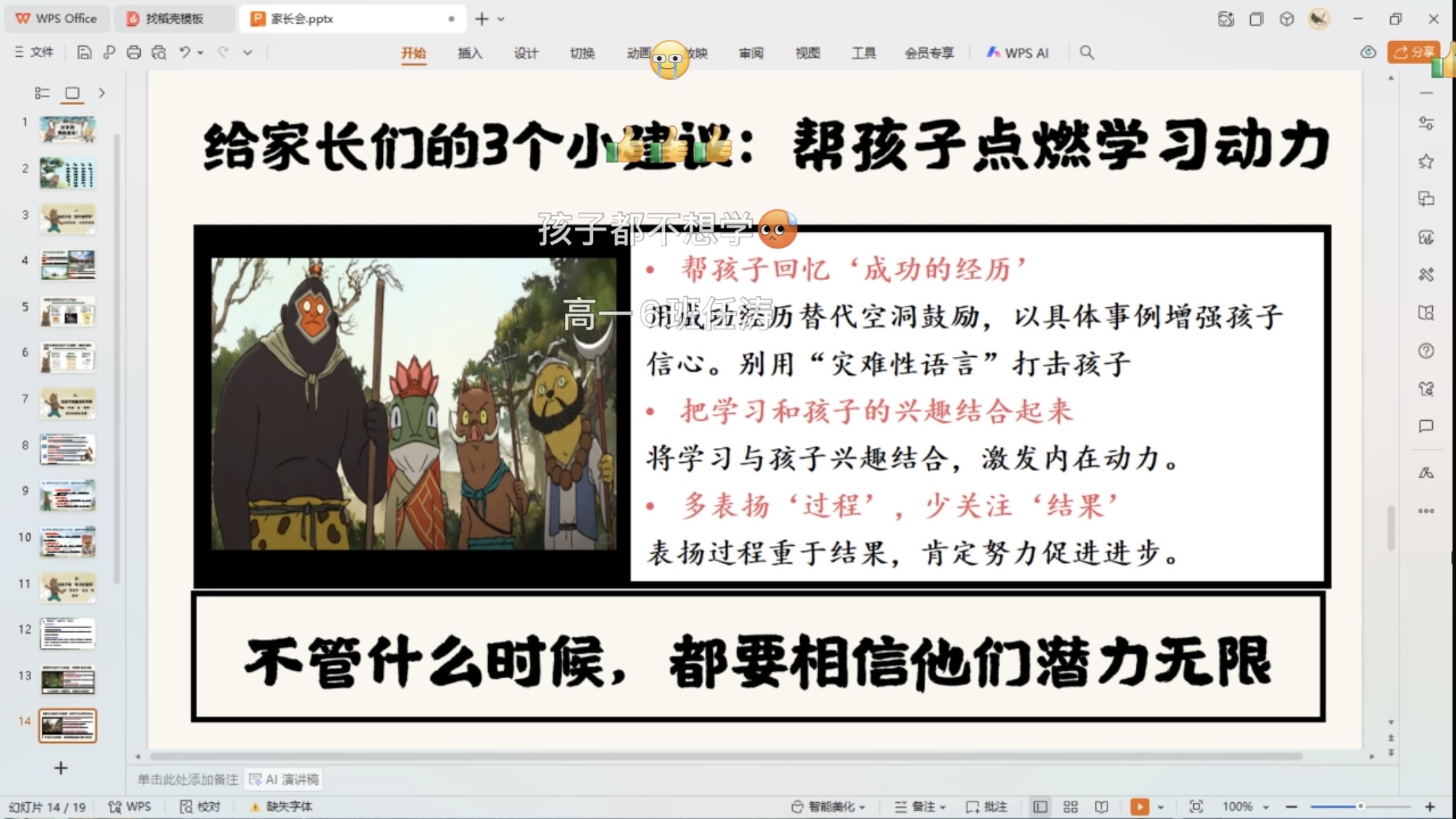This screenshot has height=819, width=1456.
Task: Open object properties settings in sidebar
Action: pyautogui.click(x=1426, y=124)
